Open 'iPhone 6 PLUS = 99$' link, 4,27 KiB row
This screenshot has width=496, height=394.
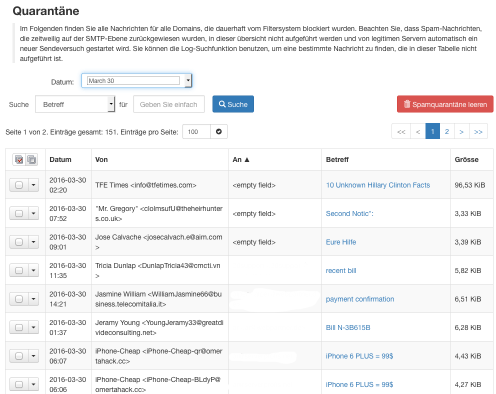[x=359, y=384]
